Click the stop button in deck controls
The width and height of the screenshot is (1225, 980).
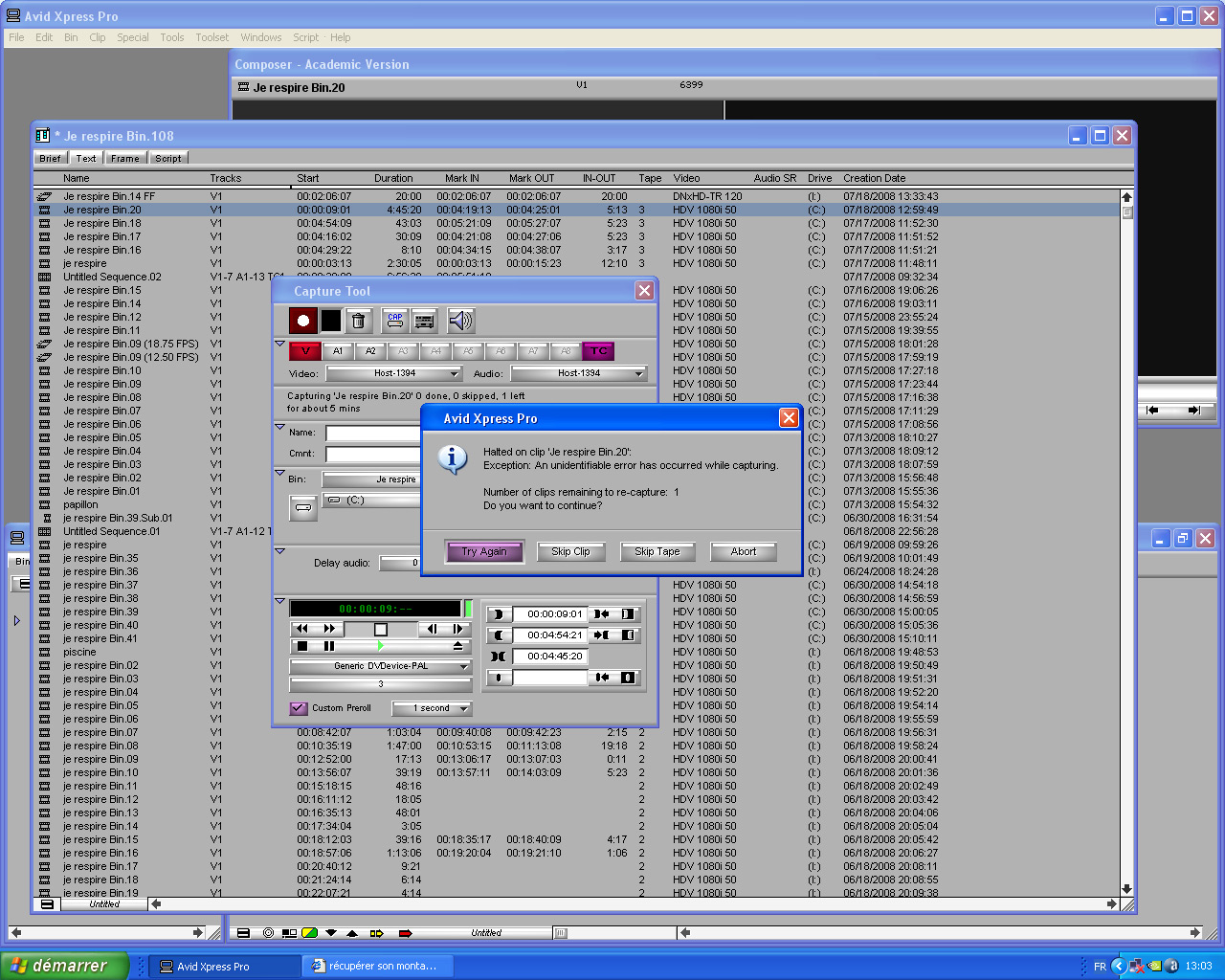coord(302,647)
